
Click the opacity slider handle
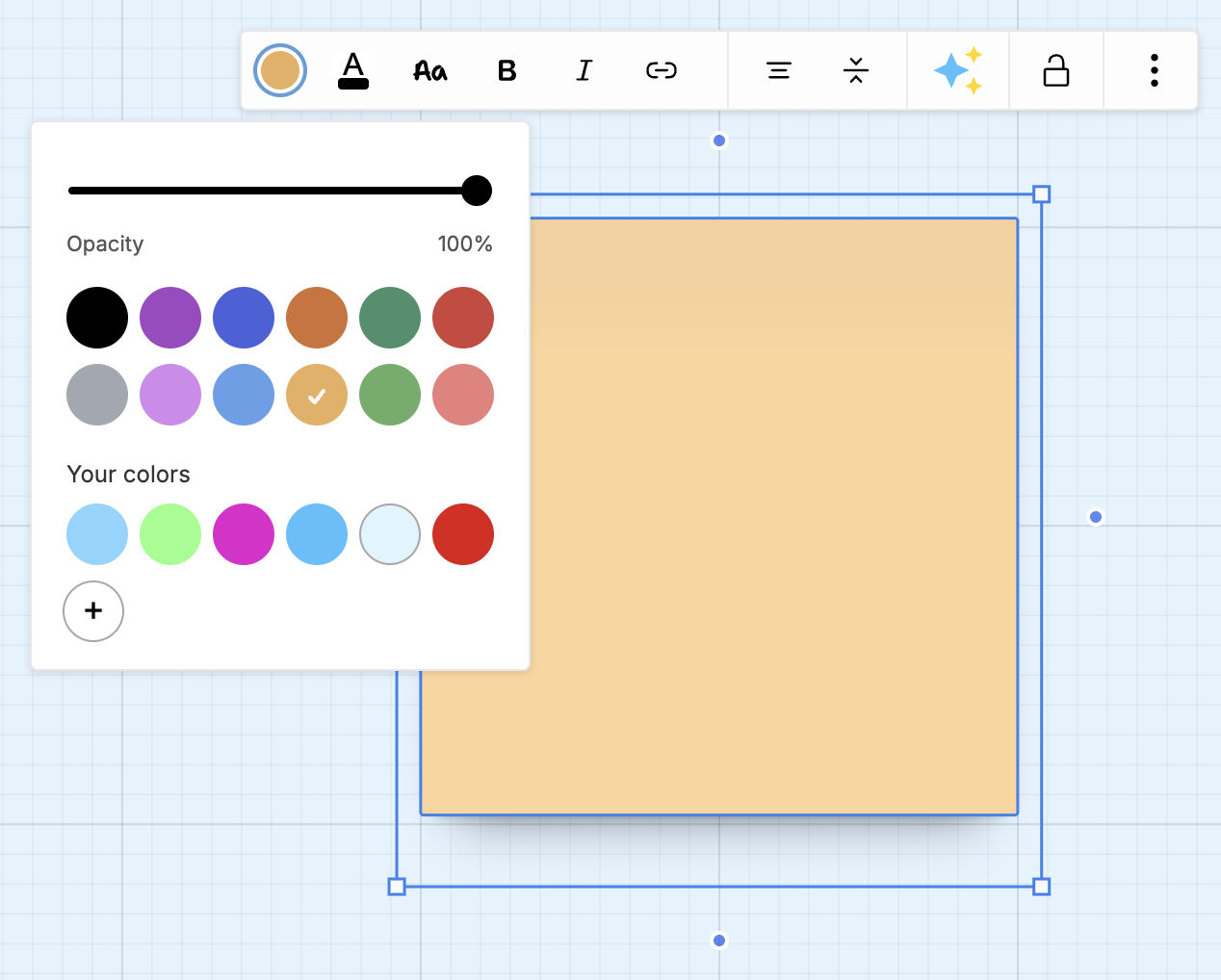pos(477,191)
